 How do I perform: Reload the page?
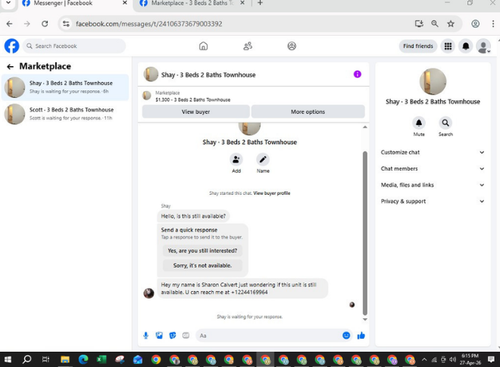click(x=45, y=24)
